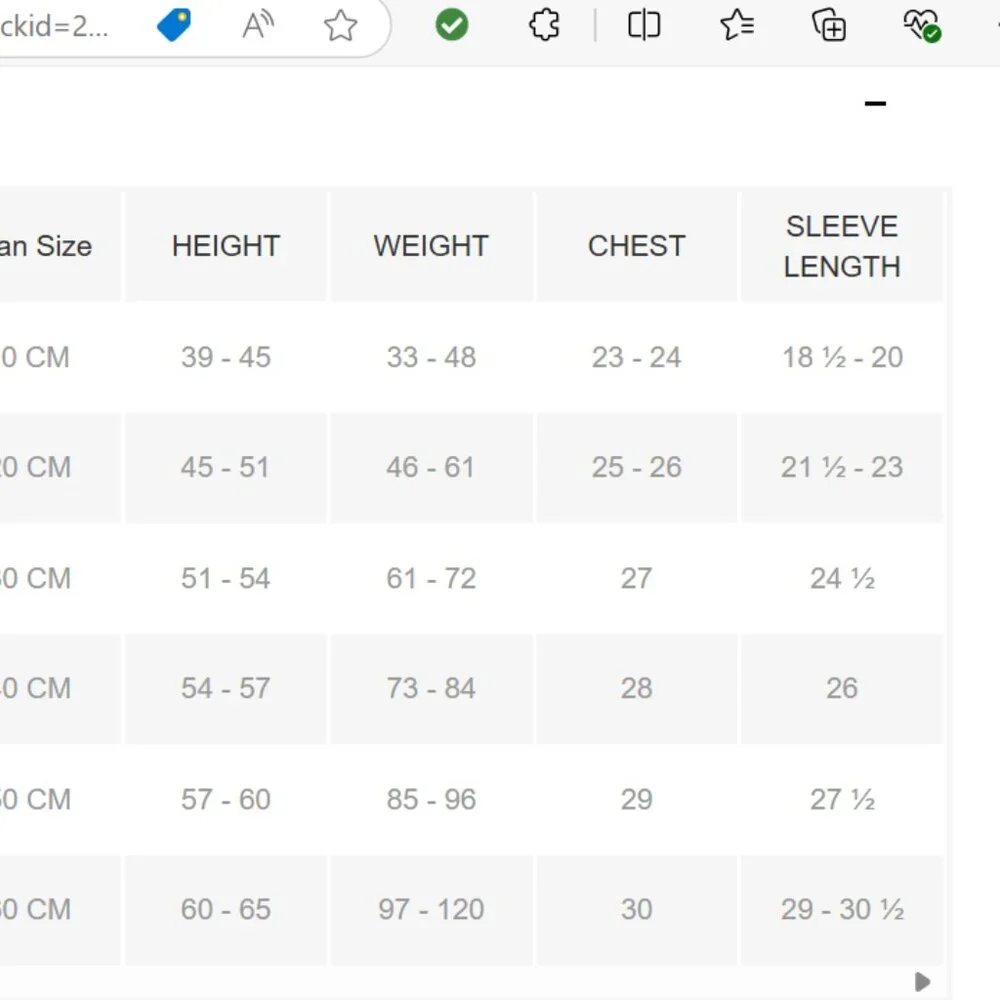
Task: Click the CHEST column header
Action: 636,246
